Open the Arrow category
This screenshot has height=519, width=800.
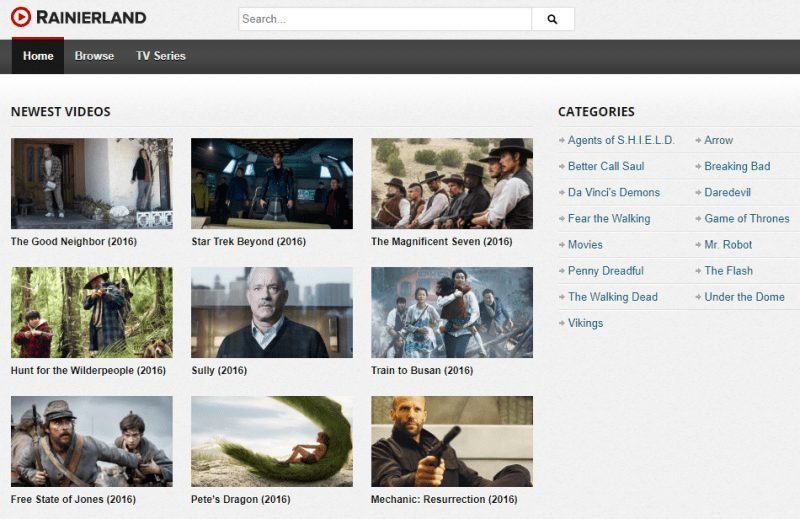click(x=718, y=140)
